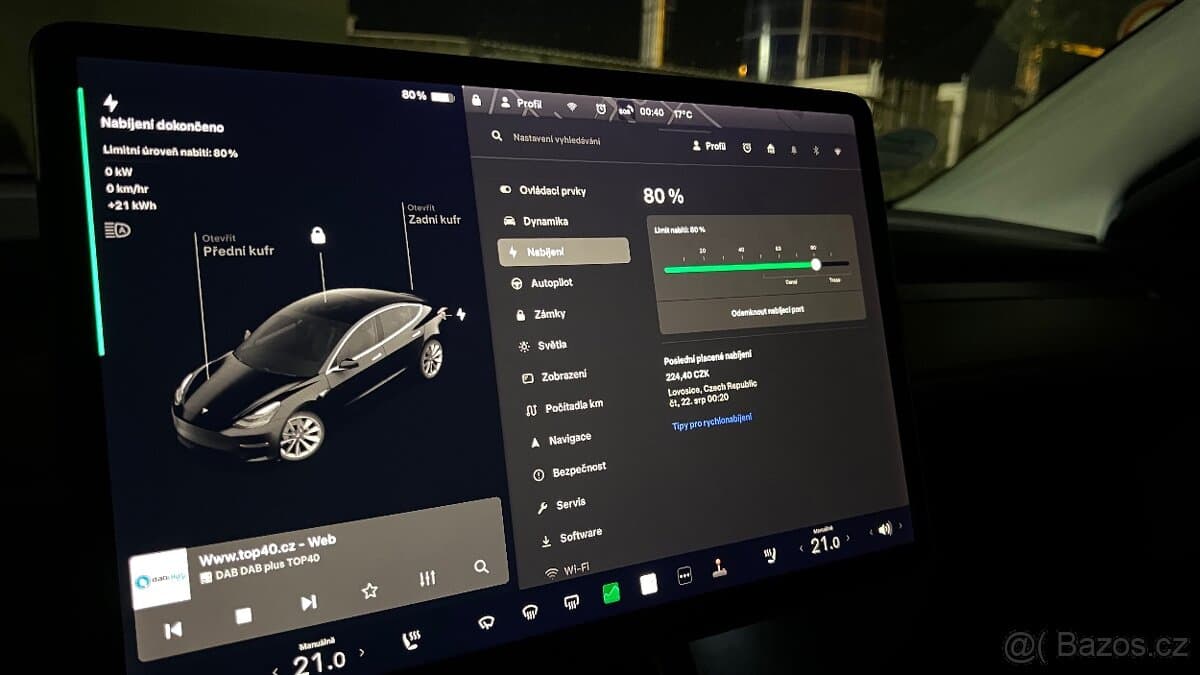Click the charge limit slider handle
Viewport: 1200px width, 675px height.
tap(816, 264)
